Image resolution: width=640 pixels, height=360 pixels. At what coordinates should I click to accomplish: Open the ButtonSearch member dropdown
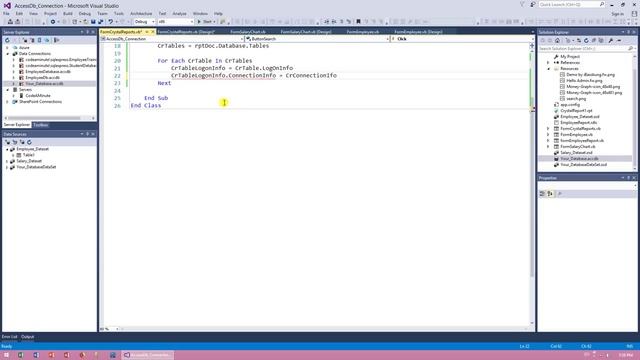(317, 39)
